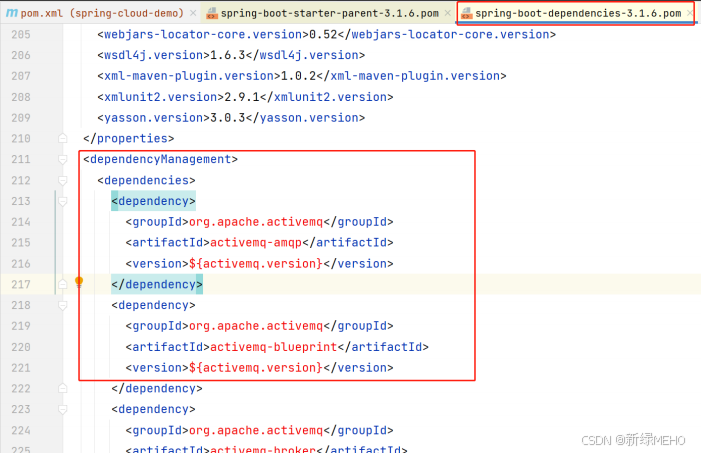Click artifactId value activemq-amqp

[256, 242]
